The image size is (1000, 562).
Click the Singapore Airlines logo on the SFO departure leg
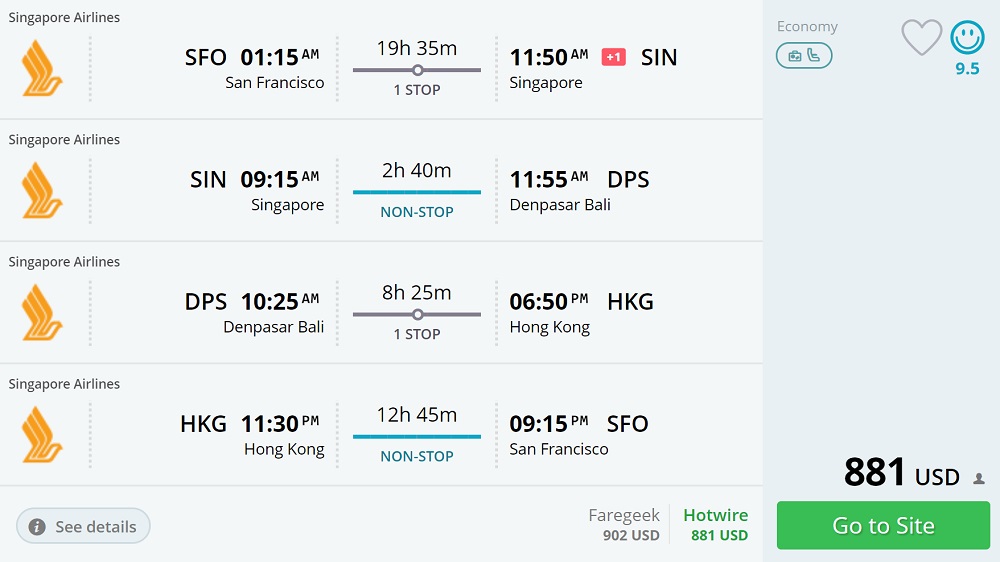click(42, 68)
